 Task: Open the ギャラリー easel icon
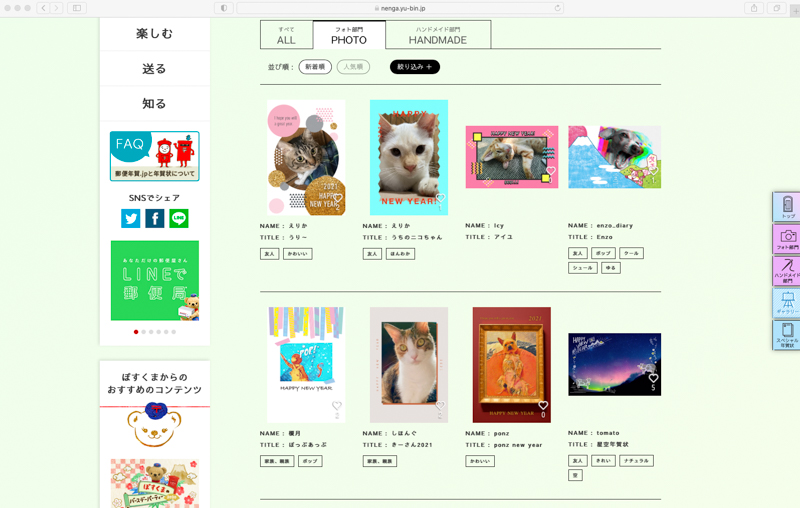click(x=787, y=302)
